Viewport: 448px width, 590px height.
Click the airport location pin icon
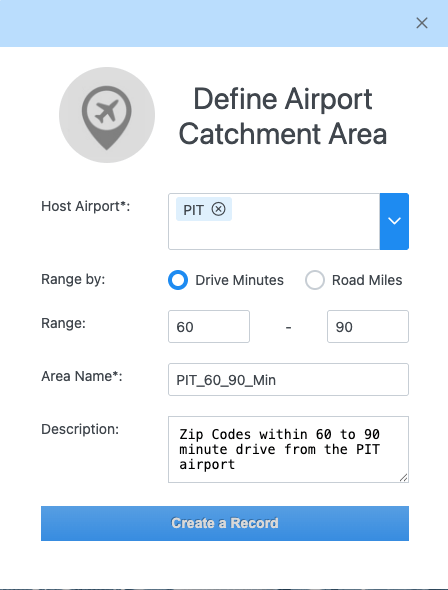[x=107, y=115]
